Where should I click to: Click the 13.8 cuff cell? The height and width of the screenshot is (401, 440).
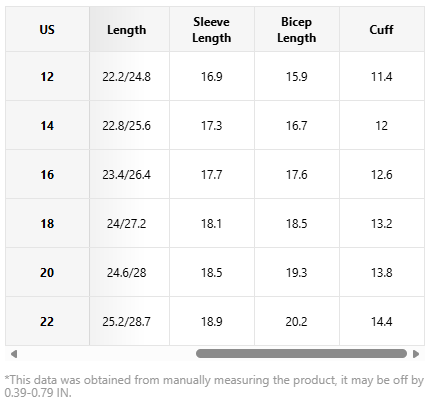(382, 272)
